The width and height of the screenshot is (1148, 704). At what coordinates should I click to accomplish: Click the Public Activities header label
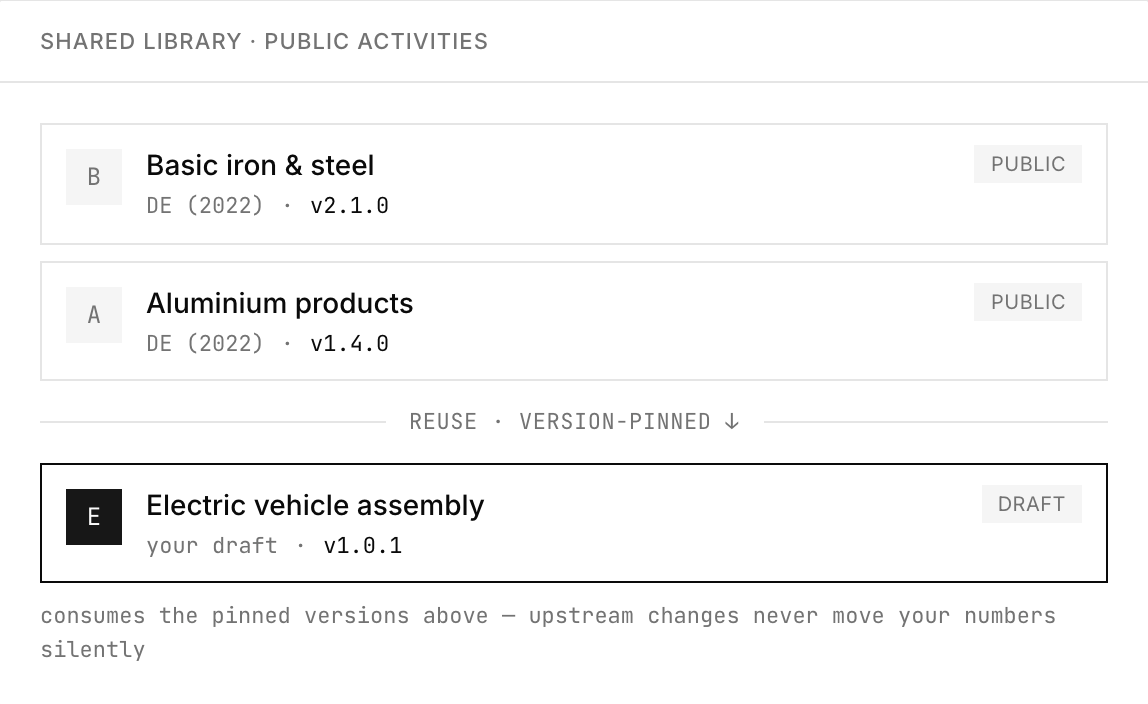point(376,41)
